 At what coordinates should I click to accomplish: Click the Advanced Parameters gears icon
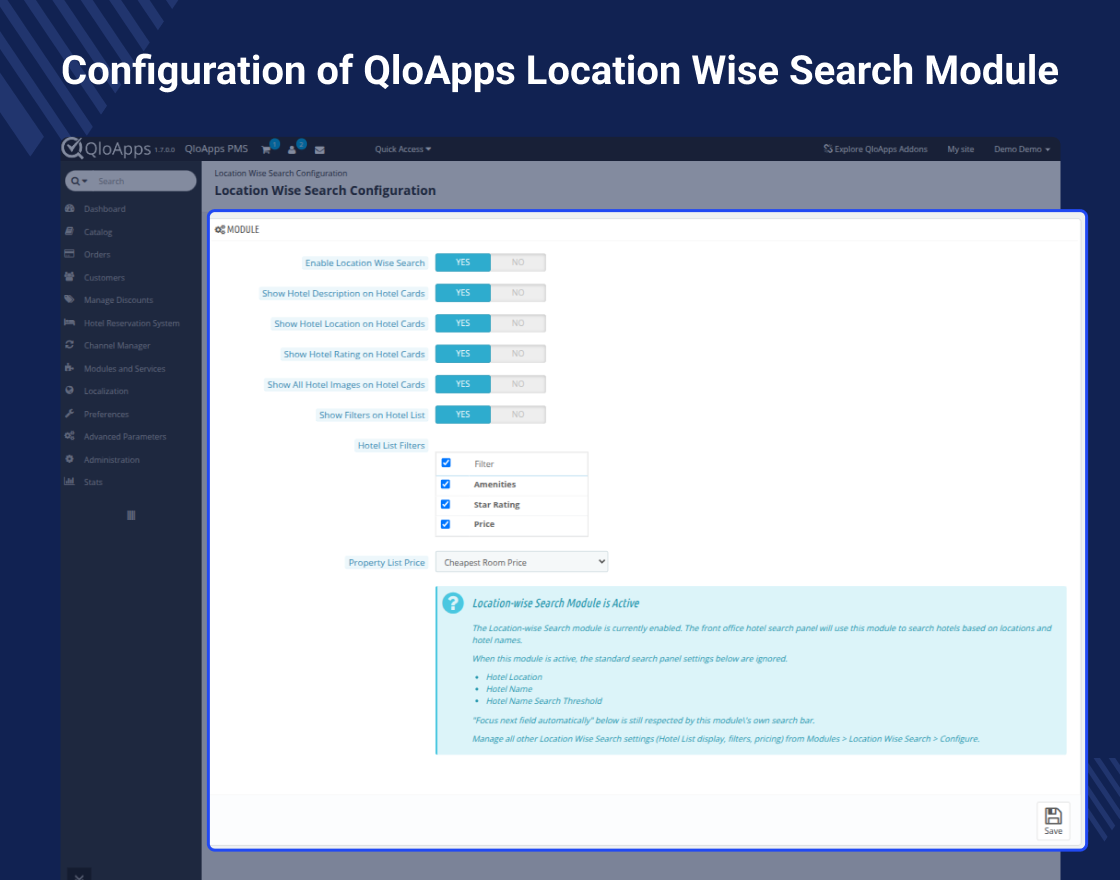coord(69,436)
